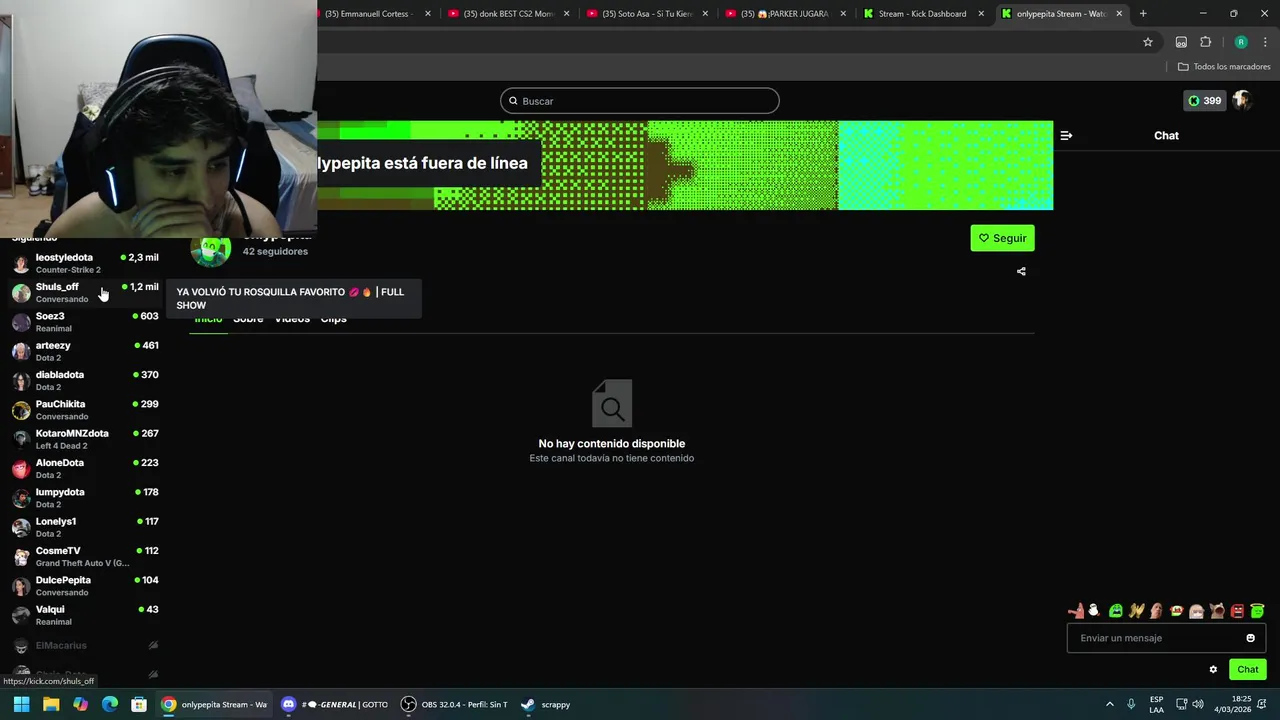Screen dimensions: 1280x720
Task: Insert the golden W emote
Action: point(1137,611)
